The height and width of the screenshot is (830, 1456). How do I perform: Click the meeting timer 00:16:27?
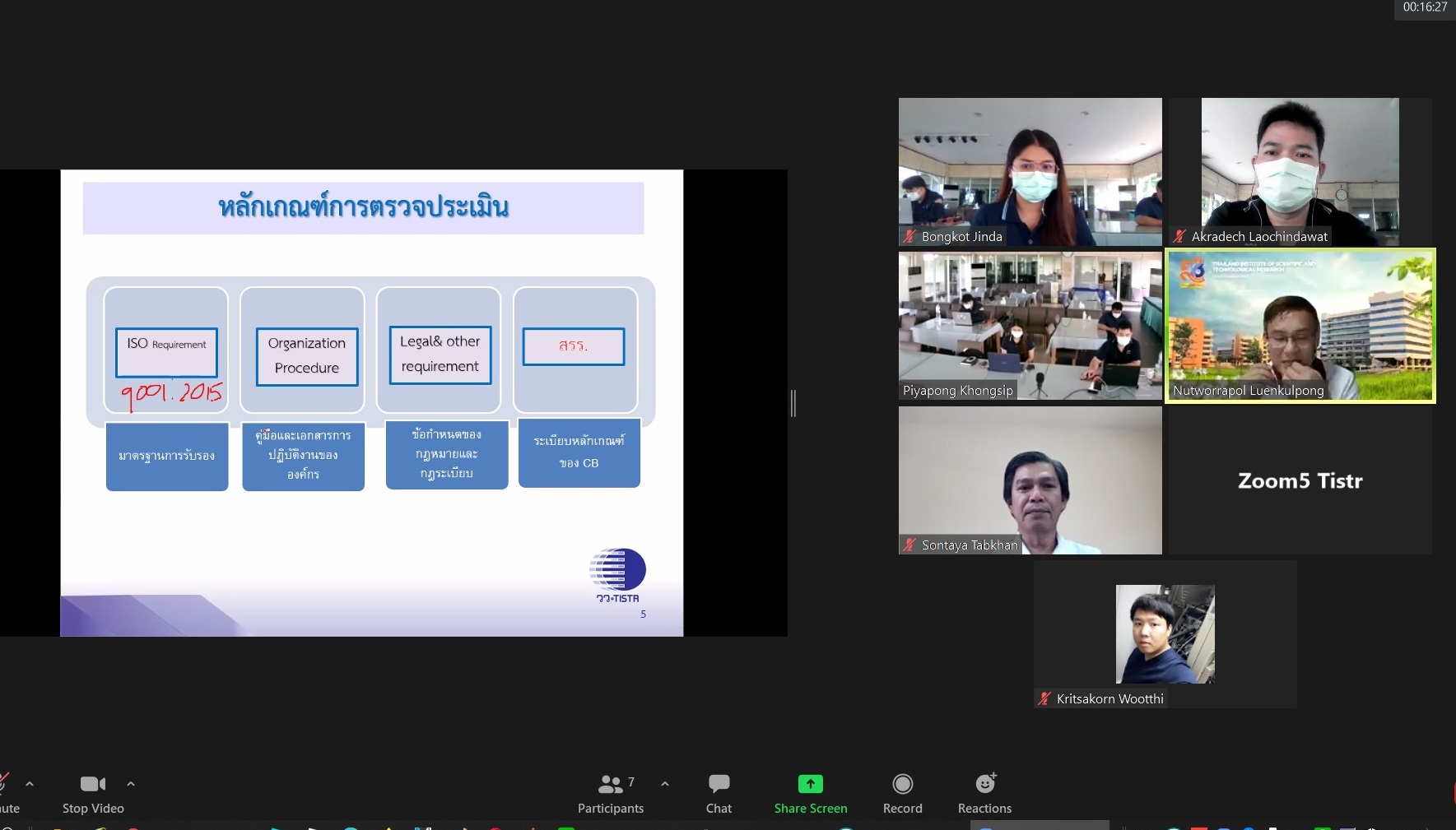1425,7
